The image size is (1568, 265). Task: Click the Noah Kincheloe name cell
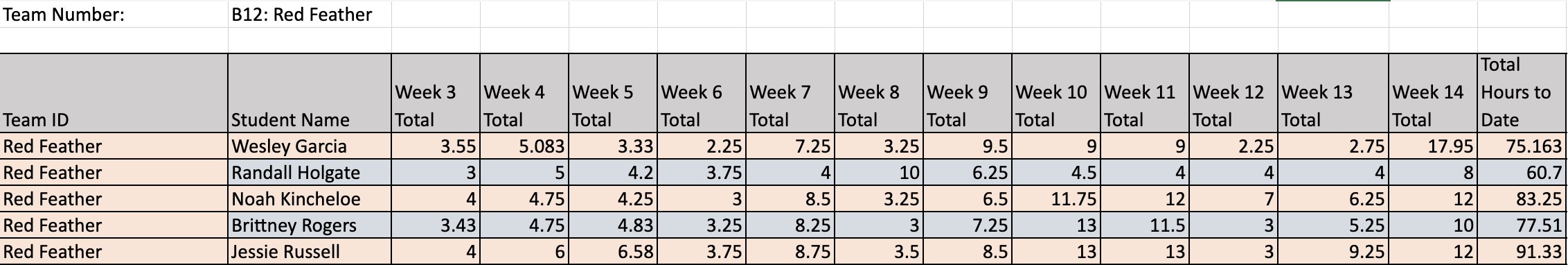point(310,199)
